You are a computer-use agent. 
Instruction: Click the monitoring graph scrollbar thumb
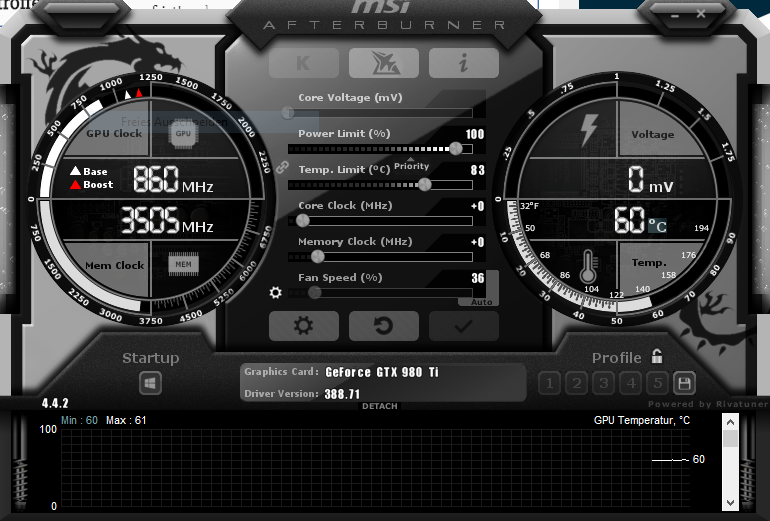point(730,439)
